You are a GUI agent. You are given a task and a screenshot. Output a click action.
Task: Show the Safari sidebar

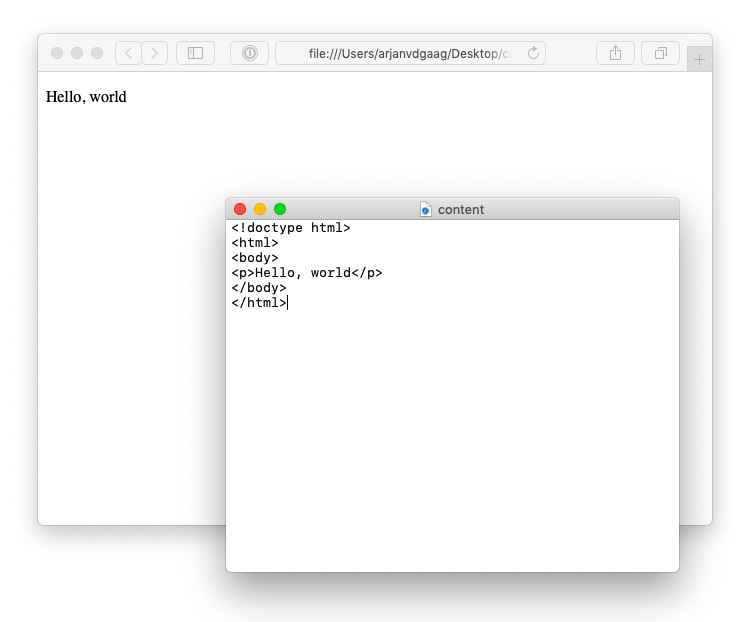click(x=195, y=53)
